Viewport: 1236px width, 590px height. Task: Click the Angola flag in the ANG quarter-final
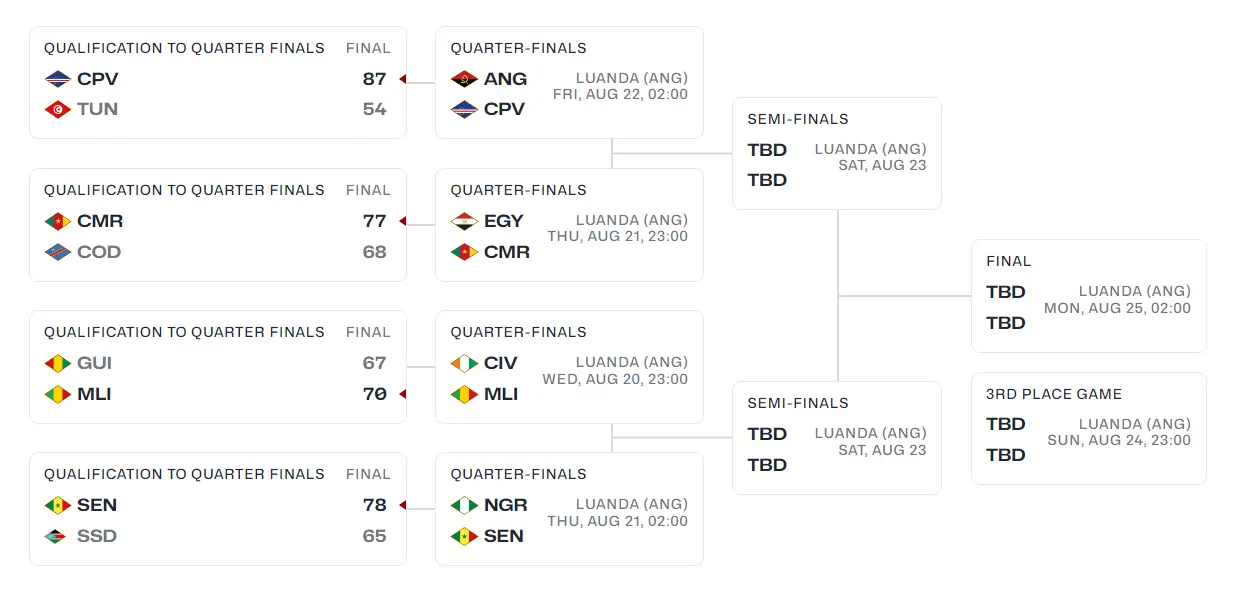click(x=464, y=79)
